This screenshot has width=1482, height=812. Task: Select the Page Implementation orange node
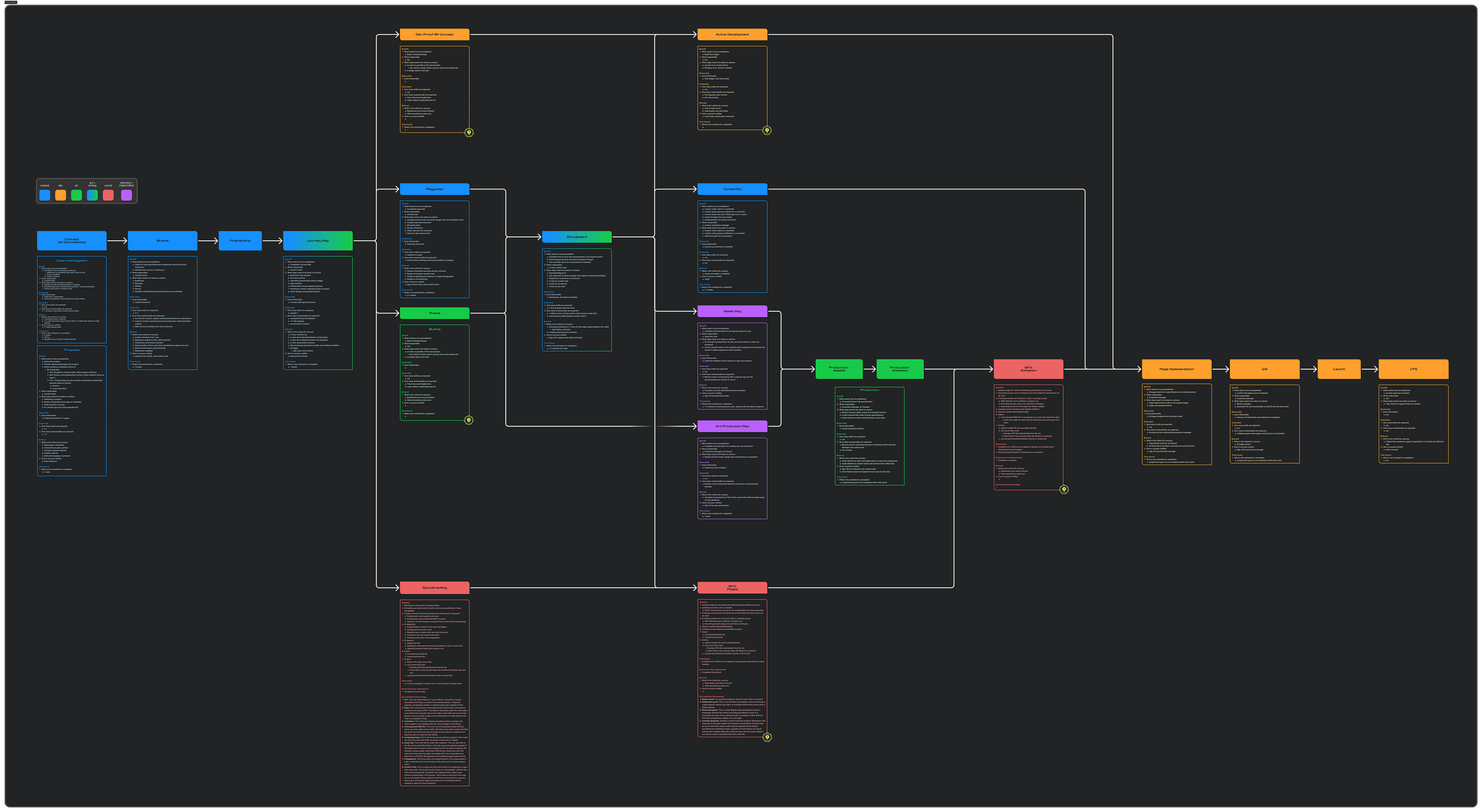[1176, 369]
